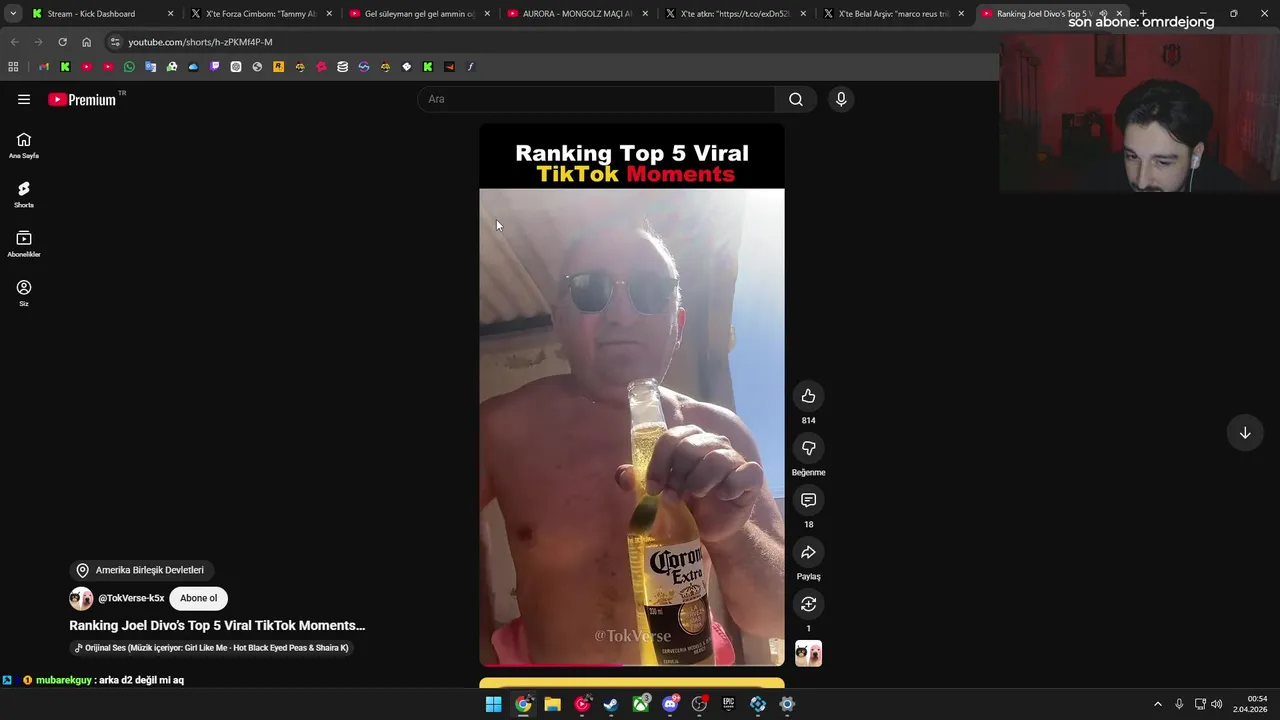Image resolution: width=1280 pixels, height=720 pixels.
Task: Dislike the Short with the Beğenme button
Action: 808,448
